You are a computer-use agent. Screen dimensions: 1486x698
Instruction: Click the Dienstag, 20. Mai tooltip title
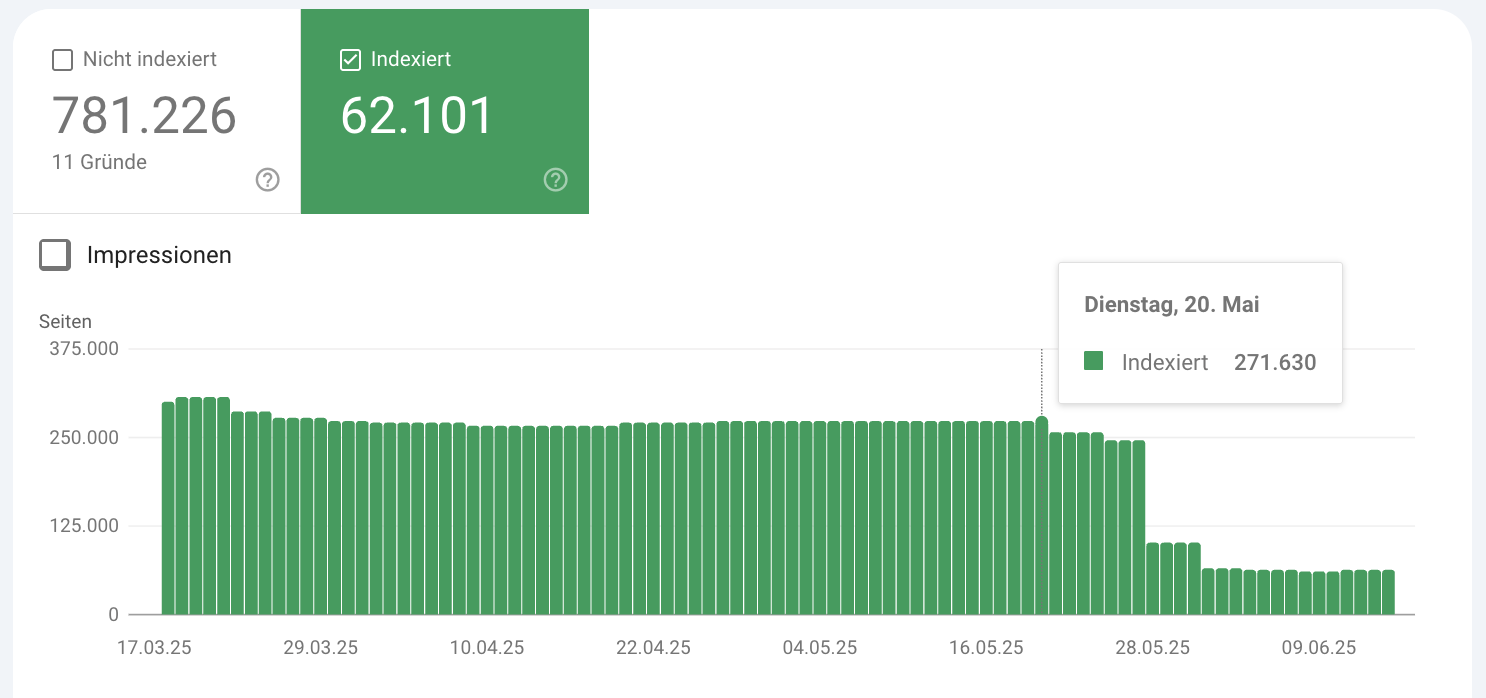1171,305
